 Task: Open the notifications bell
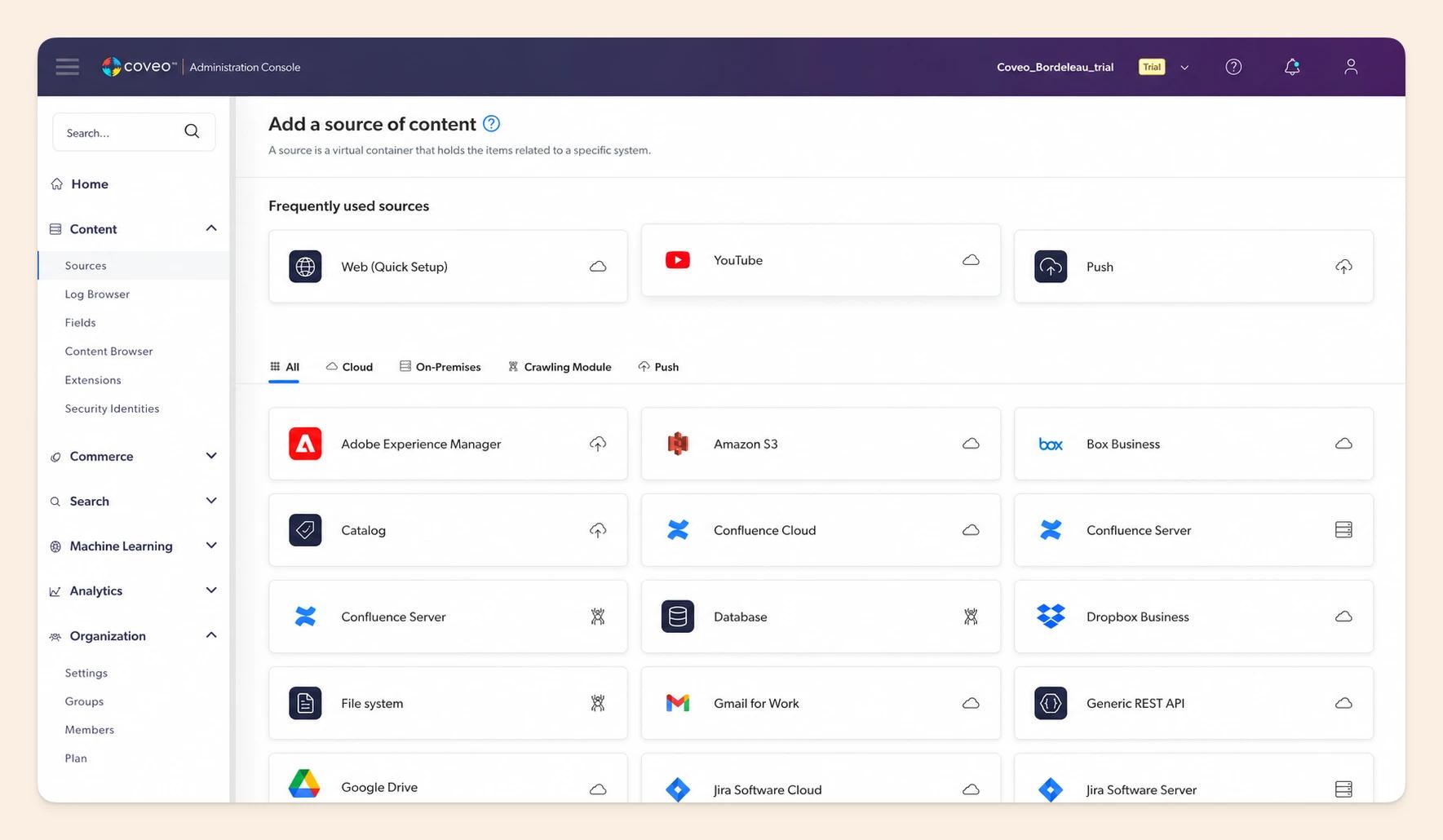(1292, 67)
